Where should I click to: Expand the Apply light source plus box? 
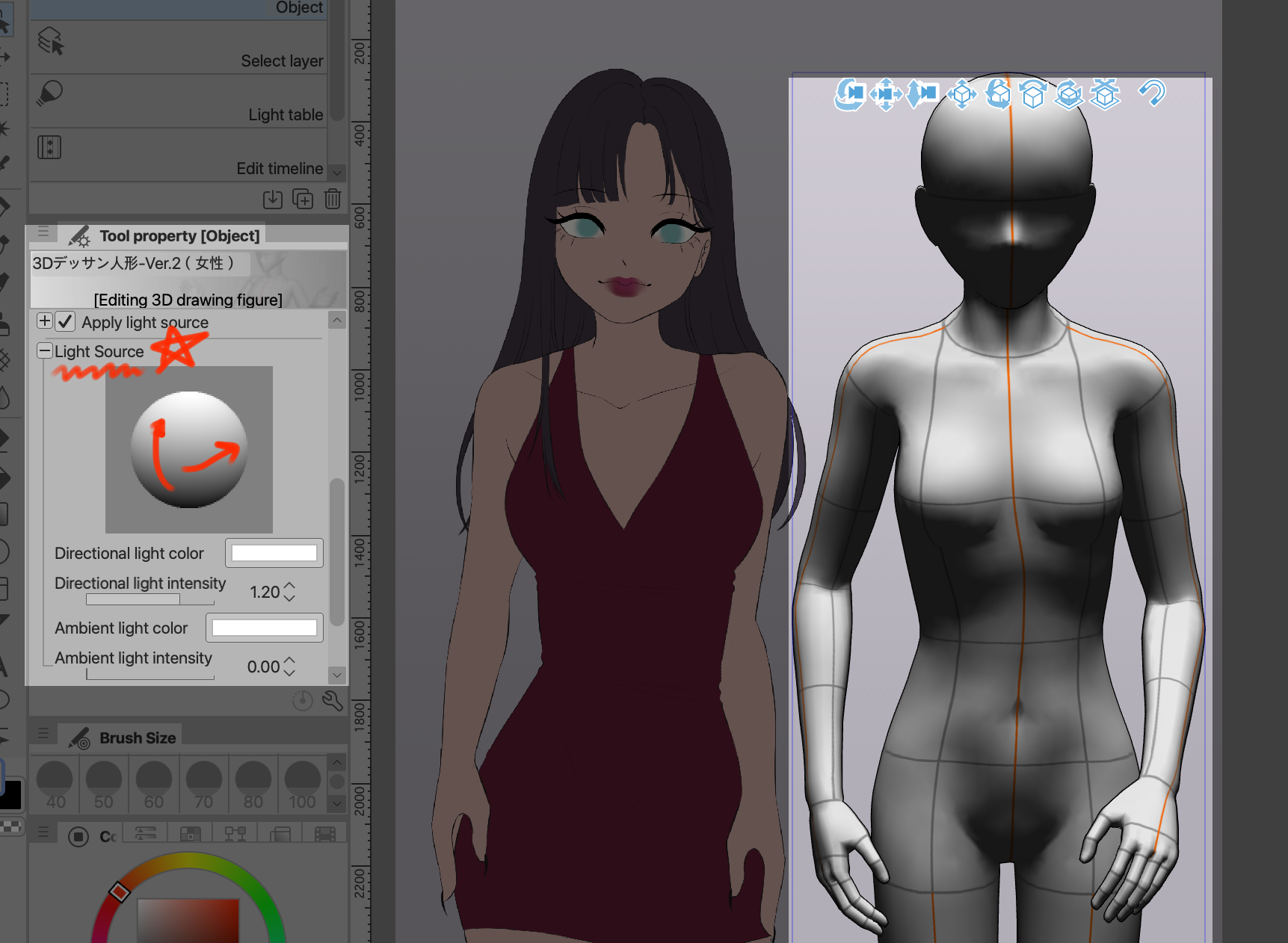tap(45, 321)
